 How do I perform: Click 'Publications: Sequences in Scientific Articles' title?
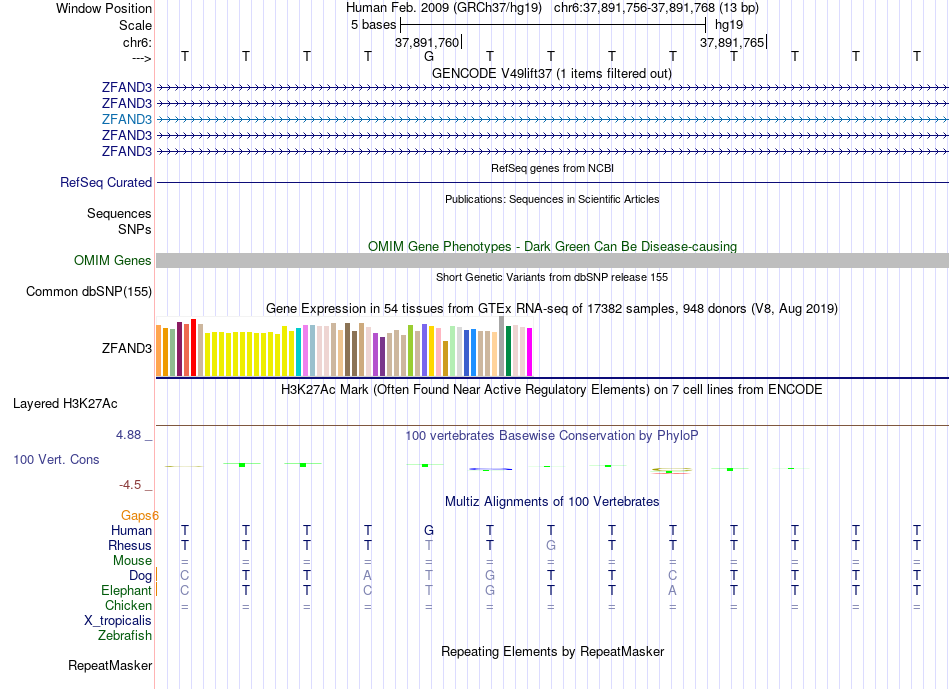552,199
